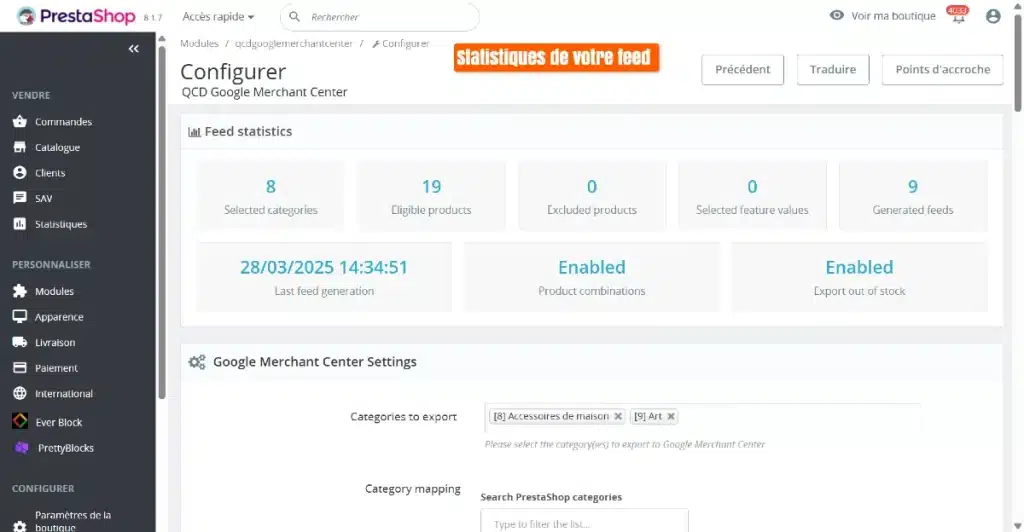Click the Enabled Product combinations card
The height and width of the screenshot is (532, 1024).
pyautogui.click(x=592, y=277)
